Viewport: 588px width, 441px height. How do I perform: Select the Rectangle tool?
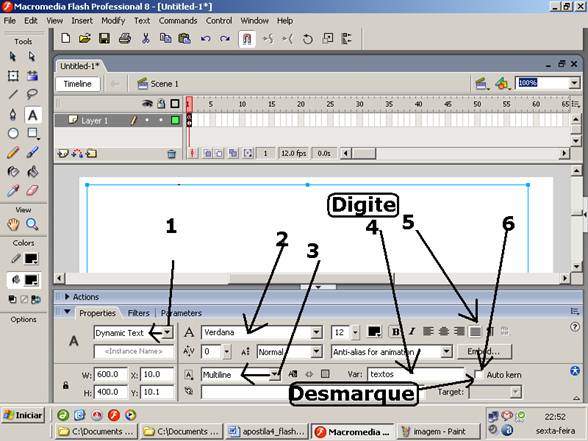pyautogui.click(x=33, y=133)
